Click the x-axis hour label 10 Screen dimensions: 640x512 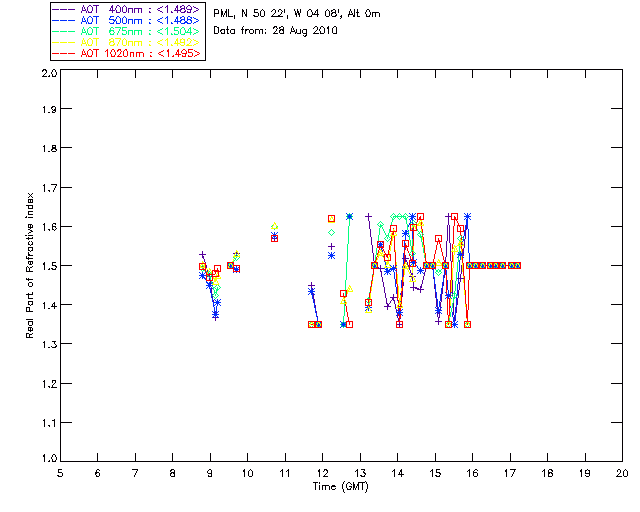pyautogui.click(x=247, y=473)
